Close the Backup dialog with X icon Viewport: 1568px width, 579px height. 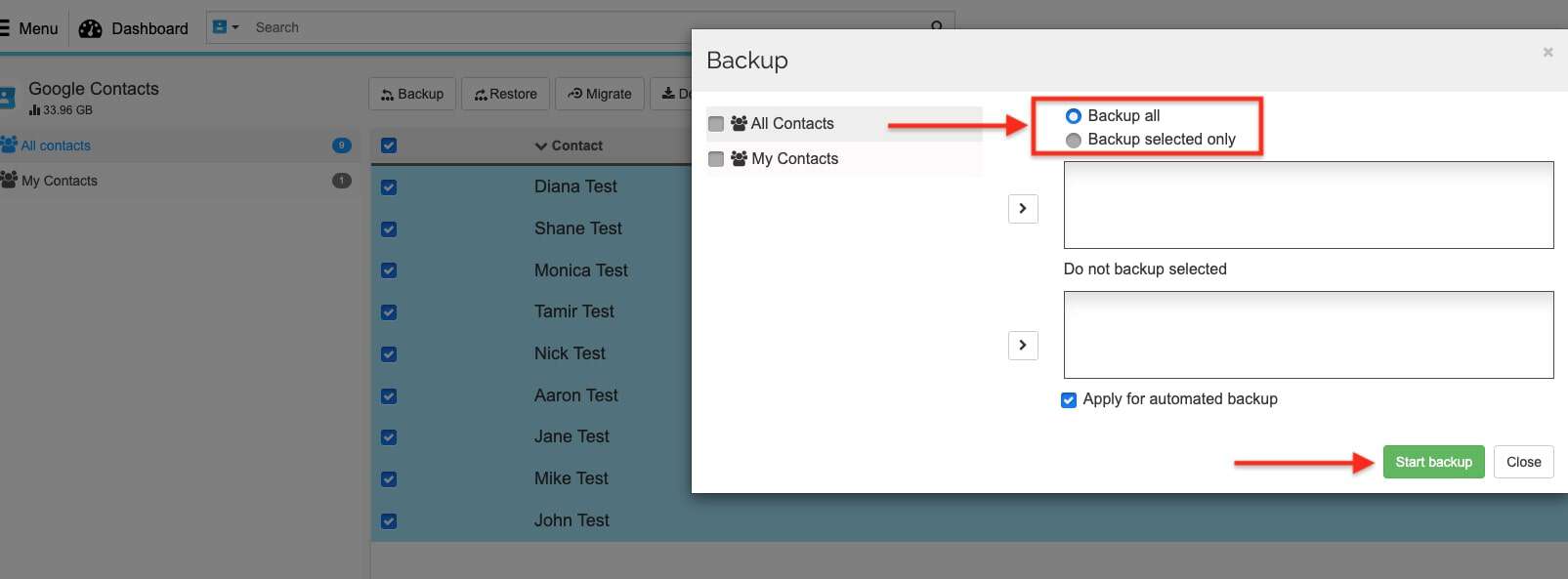(1547, 53)
